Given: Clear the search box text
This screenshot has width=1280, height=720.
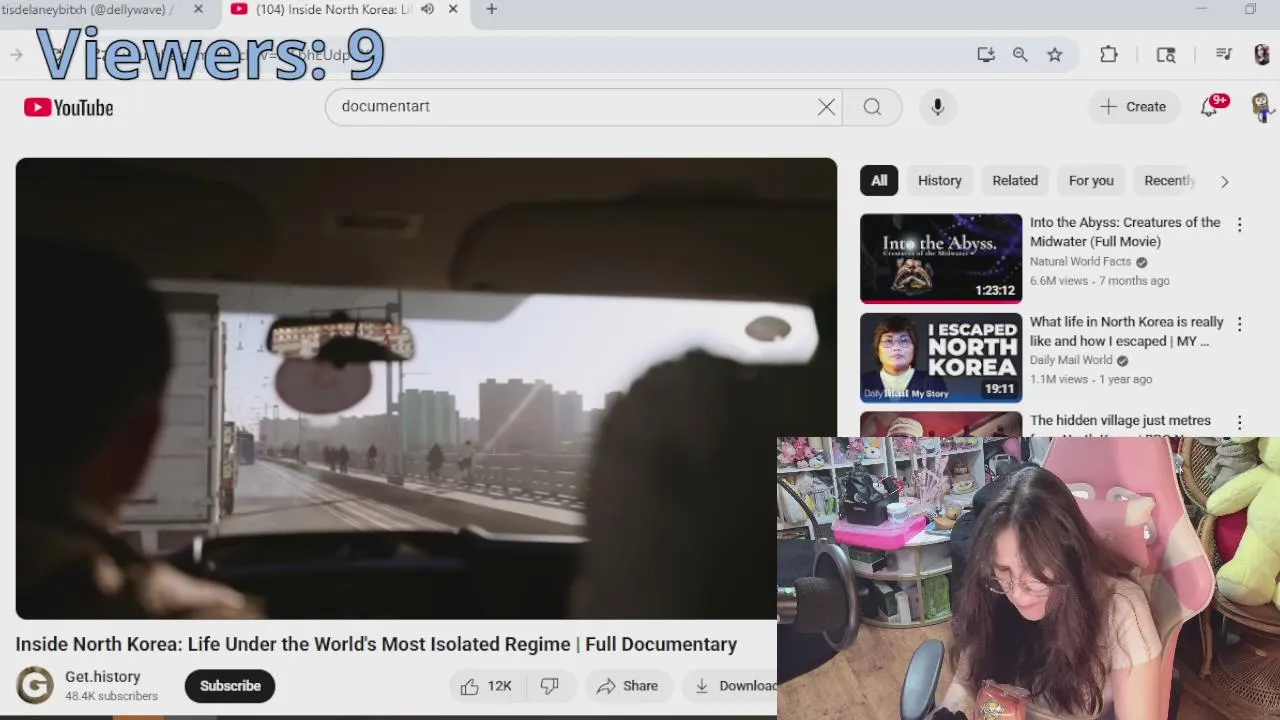Looking at the screenshot, I should coord(826,107).
